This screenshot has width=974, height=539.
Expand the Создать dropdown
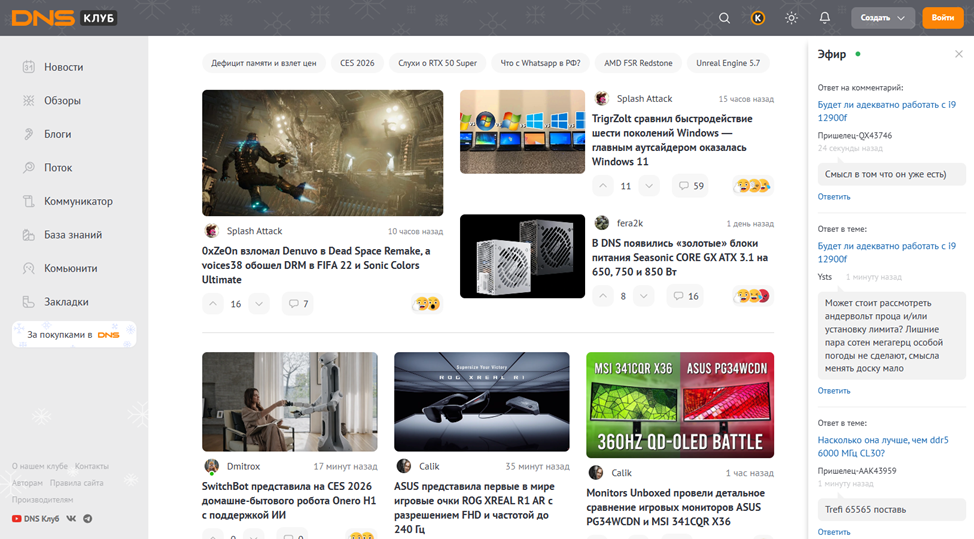[x=884, y=18]
